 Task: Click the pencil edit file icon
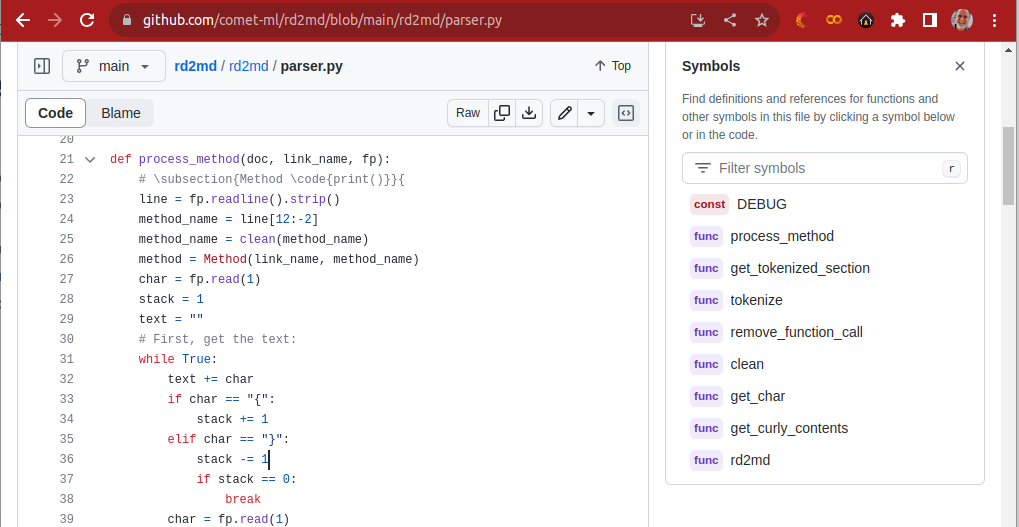click(564, 113)
